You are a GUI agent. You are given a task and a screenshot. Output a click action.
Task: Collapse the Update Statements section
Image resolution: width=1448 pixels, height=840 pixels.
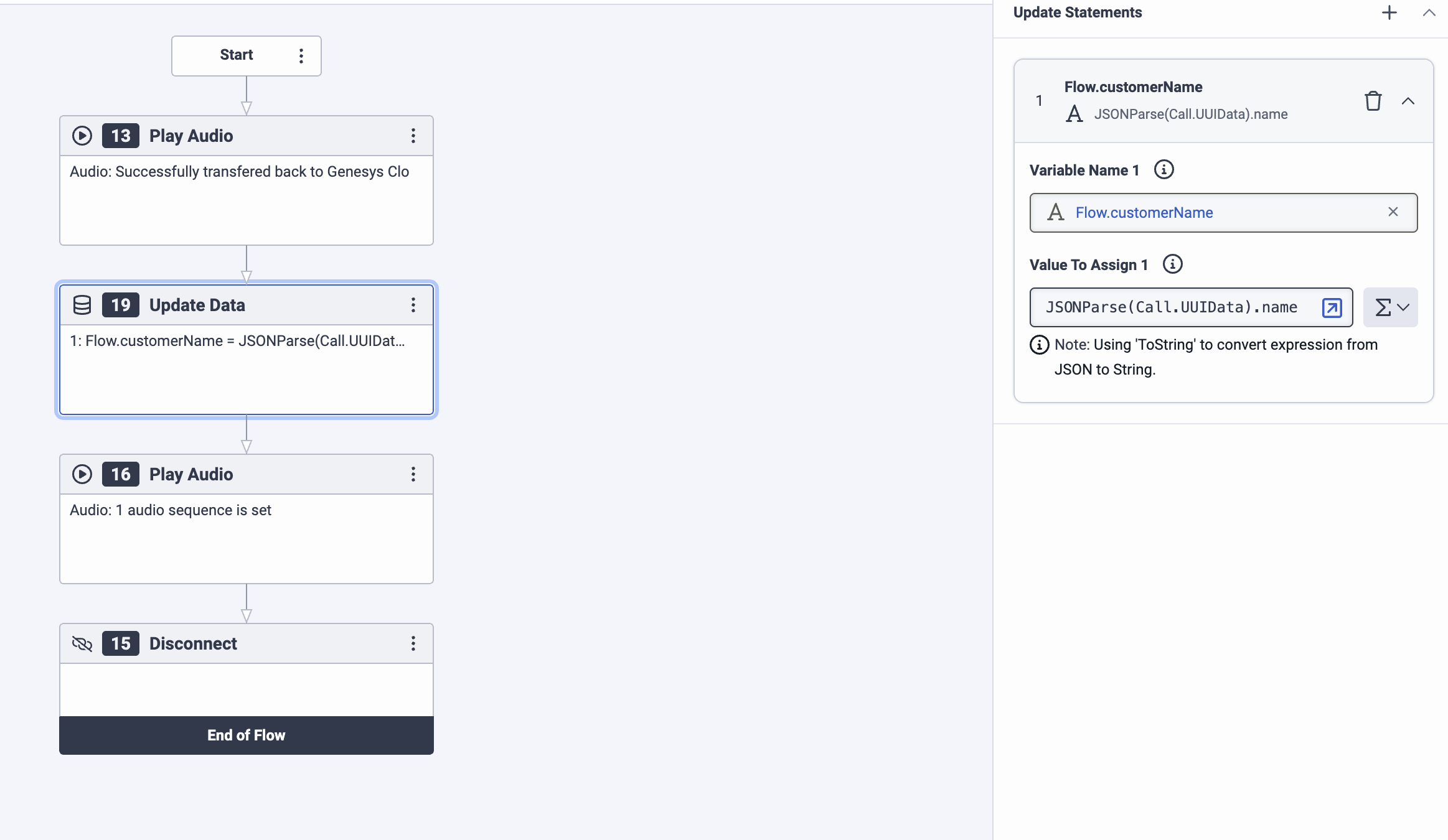(x=1429, y=12)
